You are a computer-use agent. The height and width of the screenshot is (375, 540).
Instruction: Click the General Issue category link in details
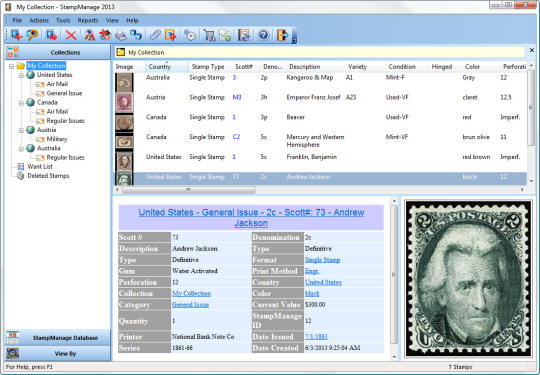[x=190, y=304]
